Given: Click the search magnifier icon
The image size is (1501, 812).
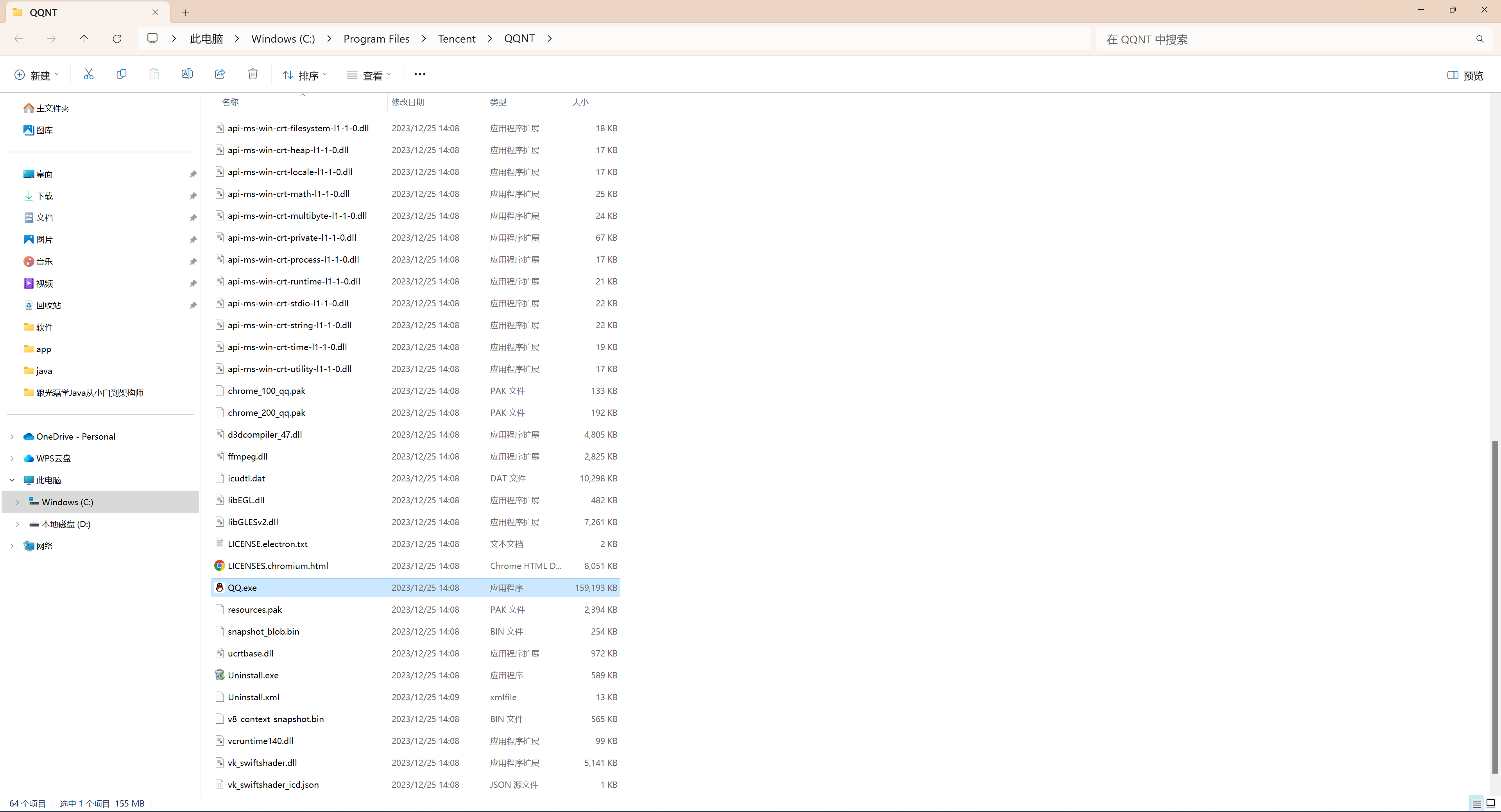Looking at the screenshot, I should point(1480,39).
